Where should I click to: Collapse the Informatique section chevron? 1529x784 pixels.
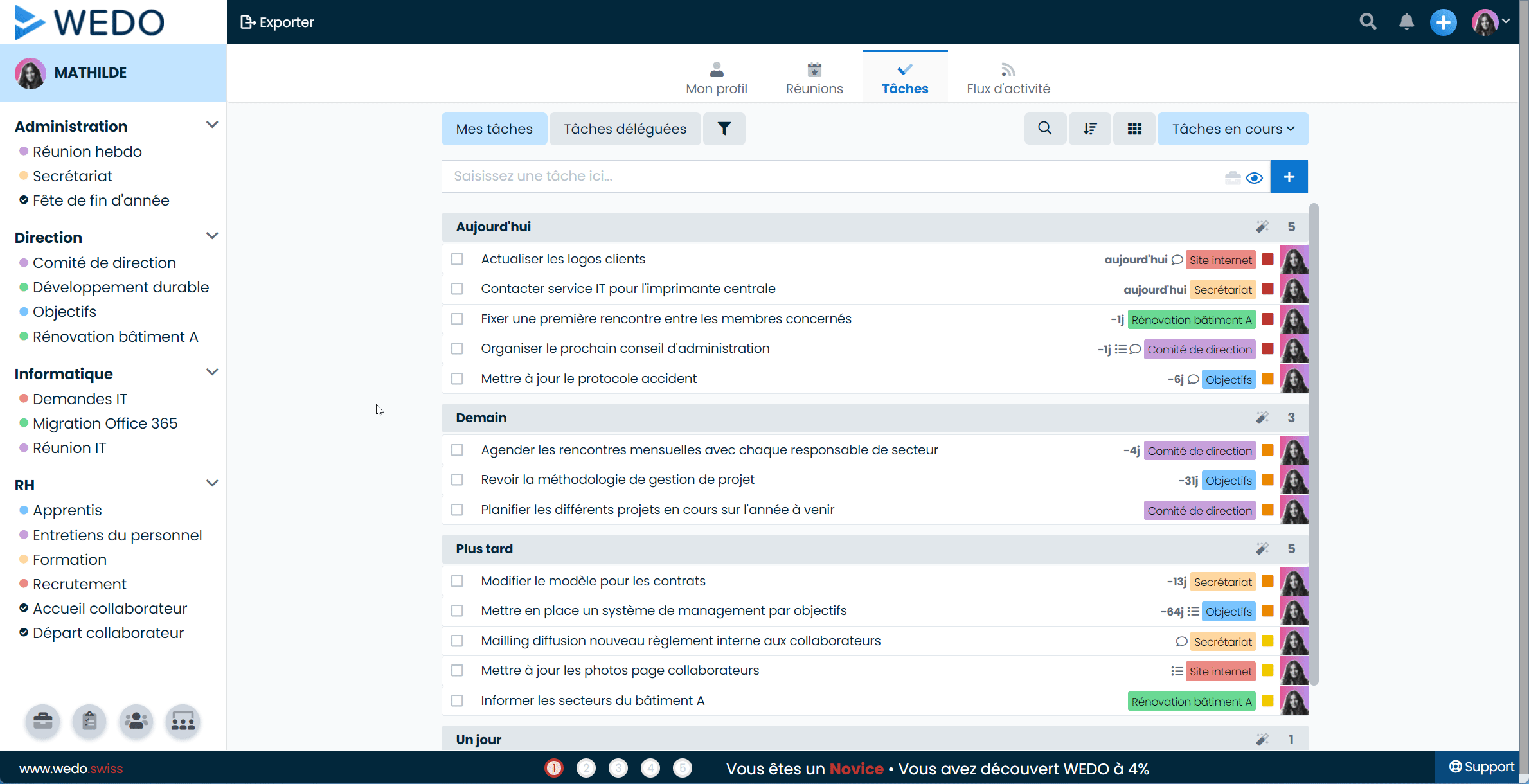[x=212, y=372]
